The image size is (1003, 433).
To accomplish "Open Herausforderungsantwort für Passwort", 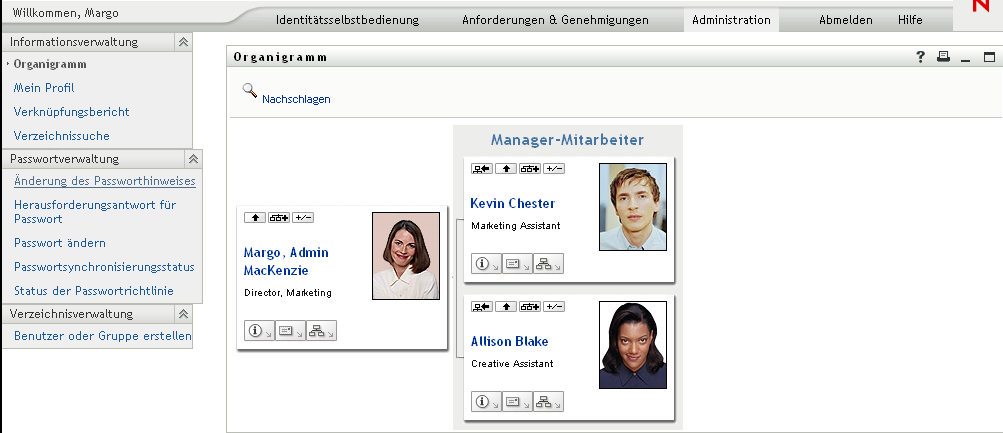I will [95, 212].
